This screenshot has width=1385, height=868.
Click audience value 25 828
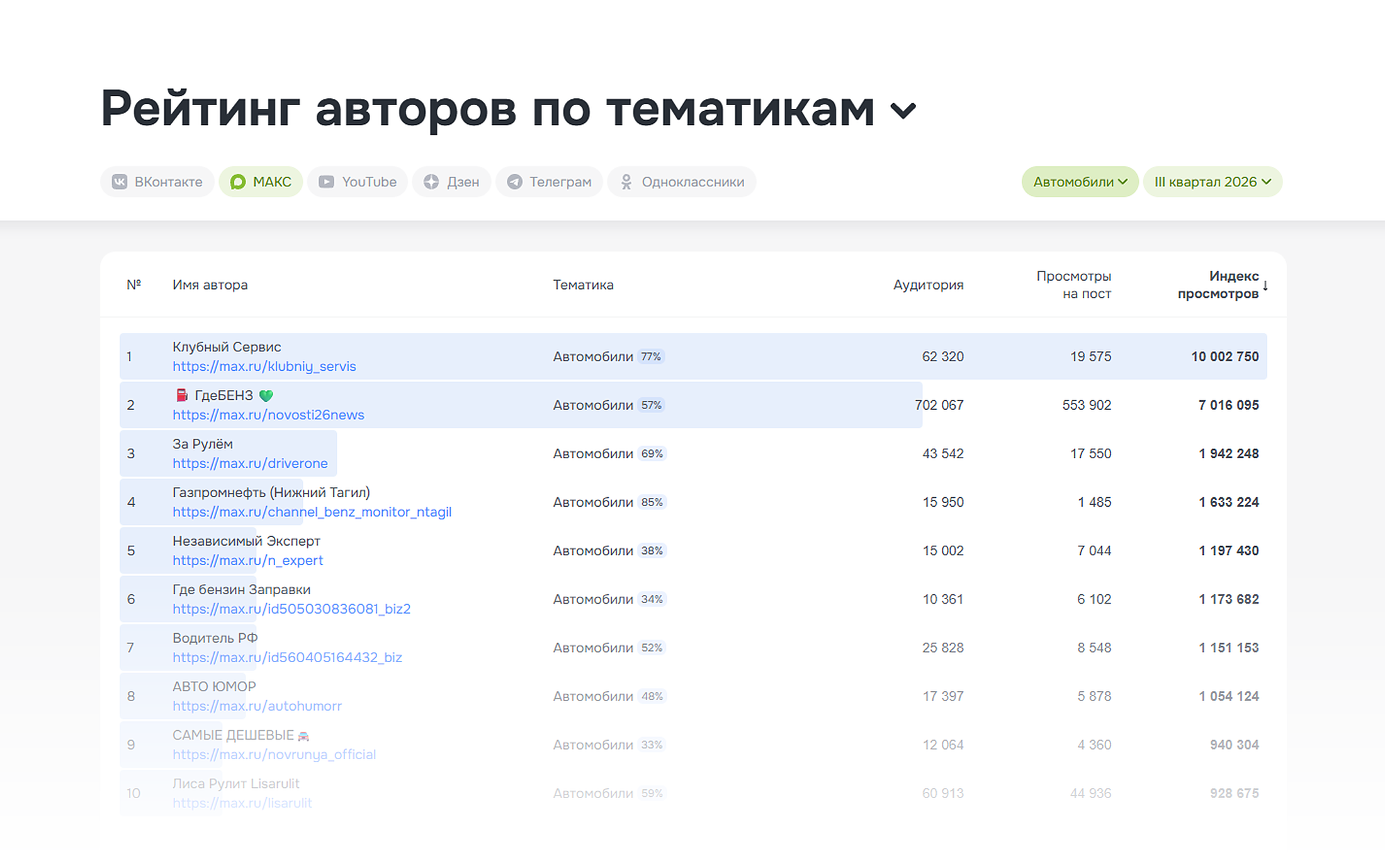tap(942, 648)
